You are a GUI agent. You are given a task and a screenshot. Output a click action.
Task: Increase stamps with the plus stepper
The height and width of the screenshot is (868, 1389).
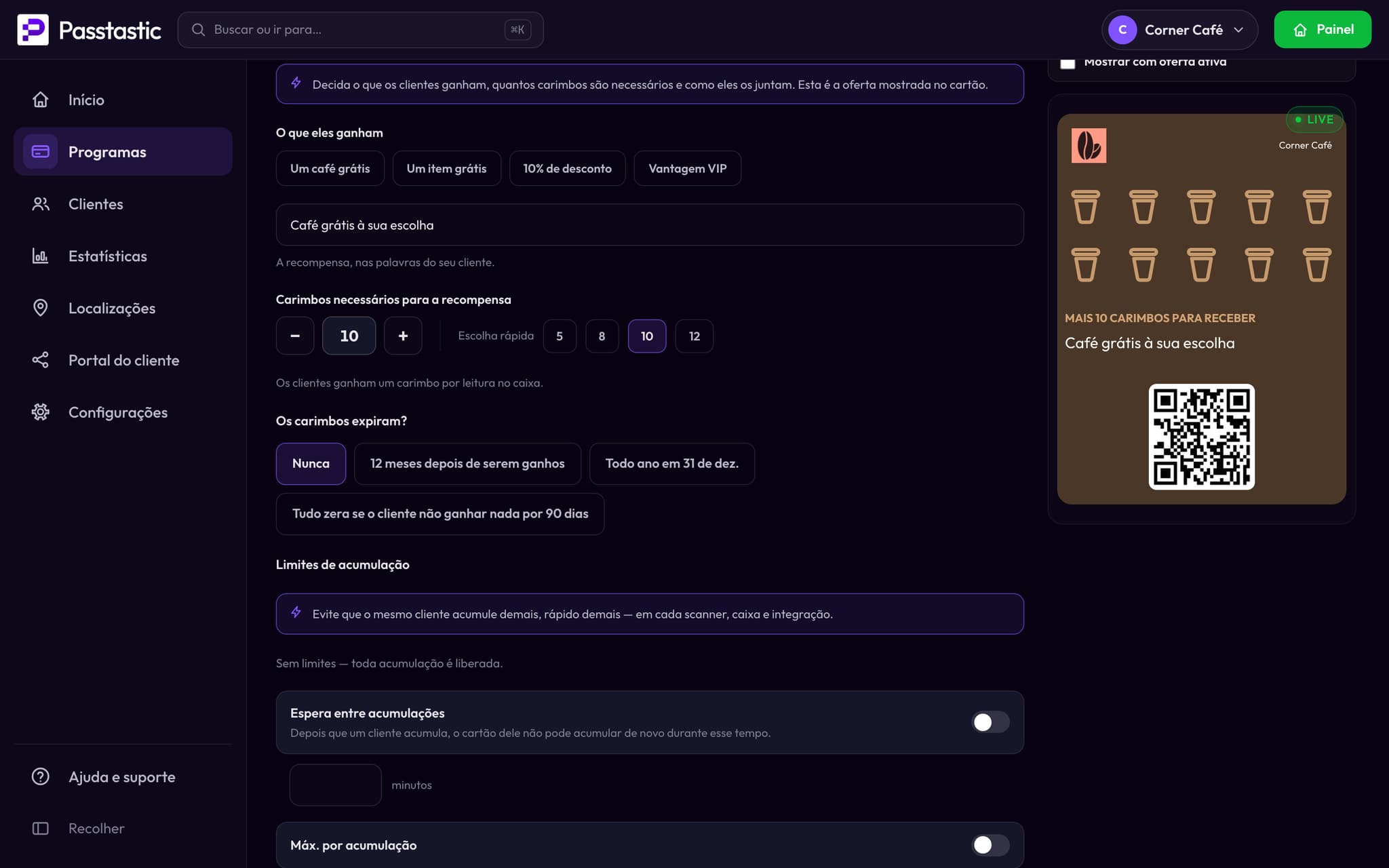coord(403,336)
